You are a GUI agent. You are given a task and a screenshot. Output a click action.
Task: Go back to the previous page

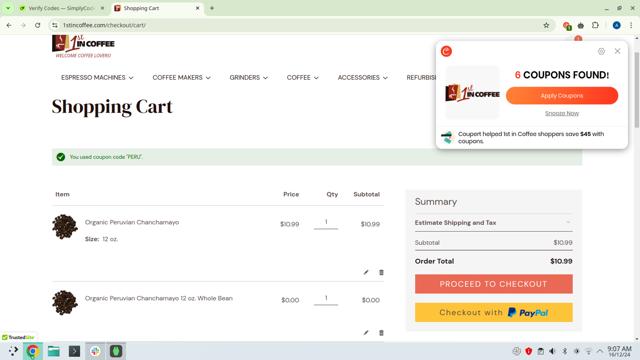click(x=9, y=25)
